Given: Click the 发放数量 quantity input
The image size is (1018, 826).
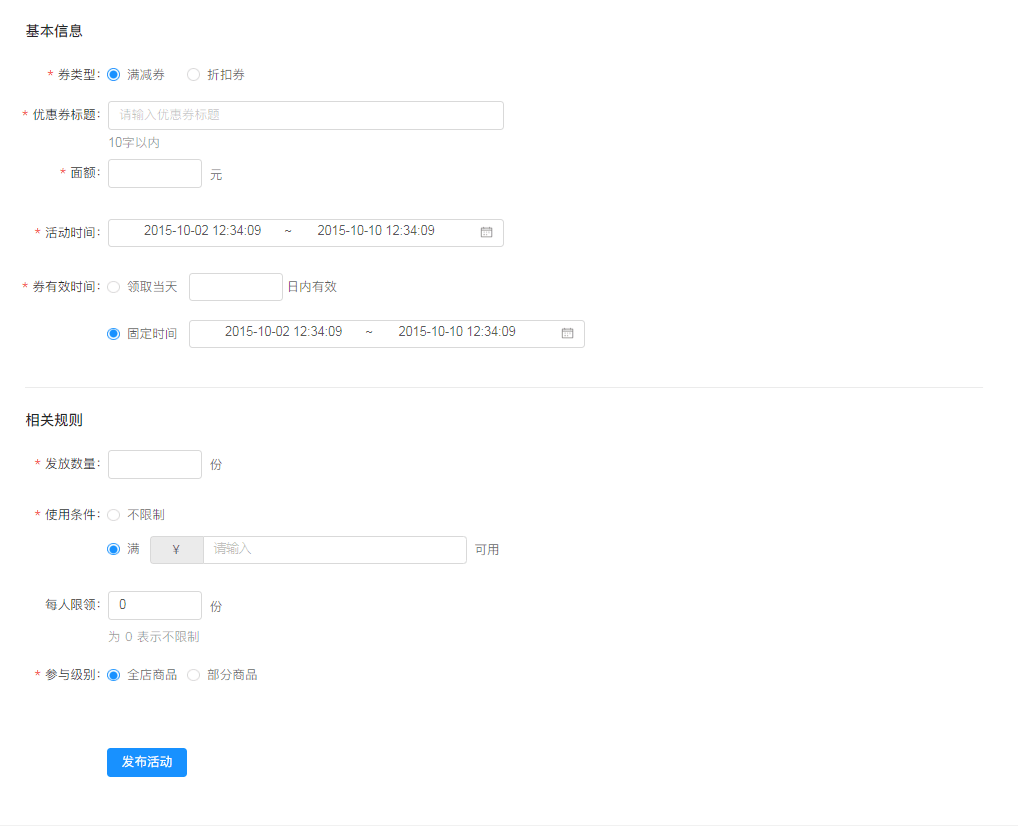Looking at the screenshot, I should pos(154,464).
